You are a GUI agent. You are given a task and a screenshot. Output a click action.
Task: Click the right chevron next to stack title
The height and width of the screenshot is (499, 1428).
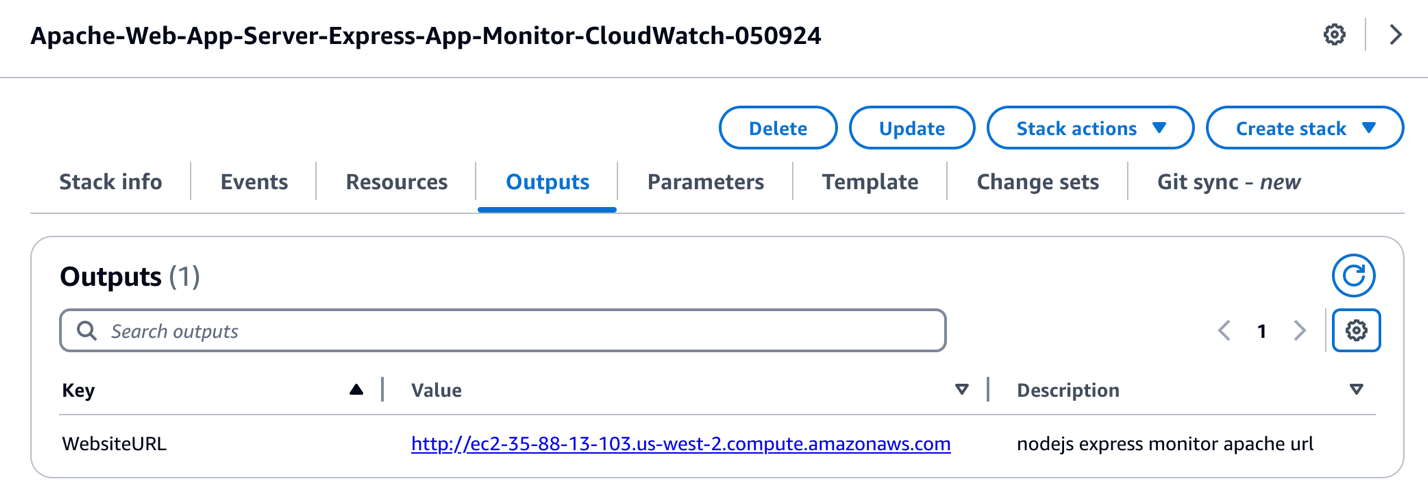point(1396,35)
